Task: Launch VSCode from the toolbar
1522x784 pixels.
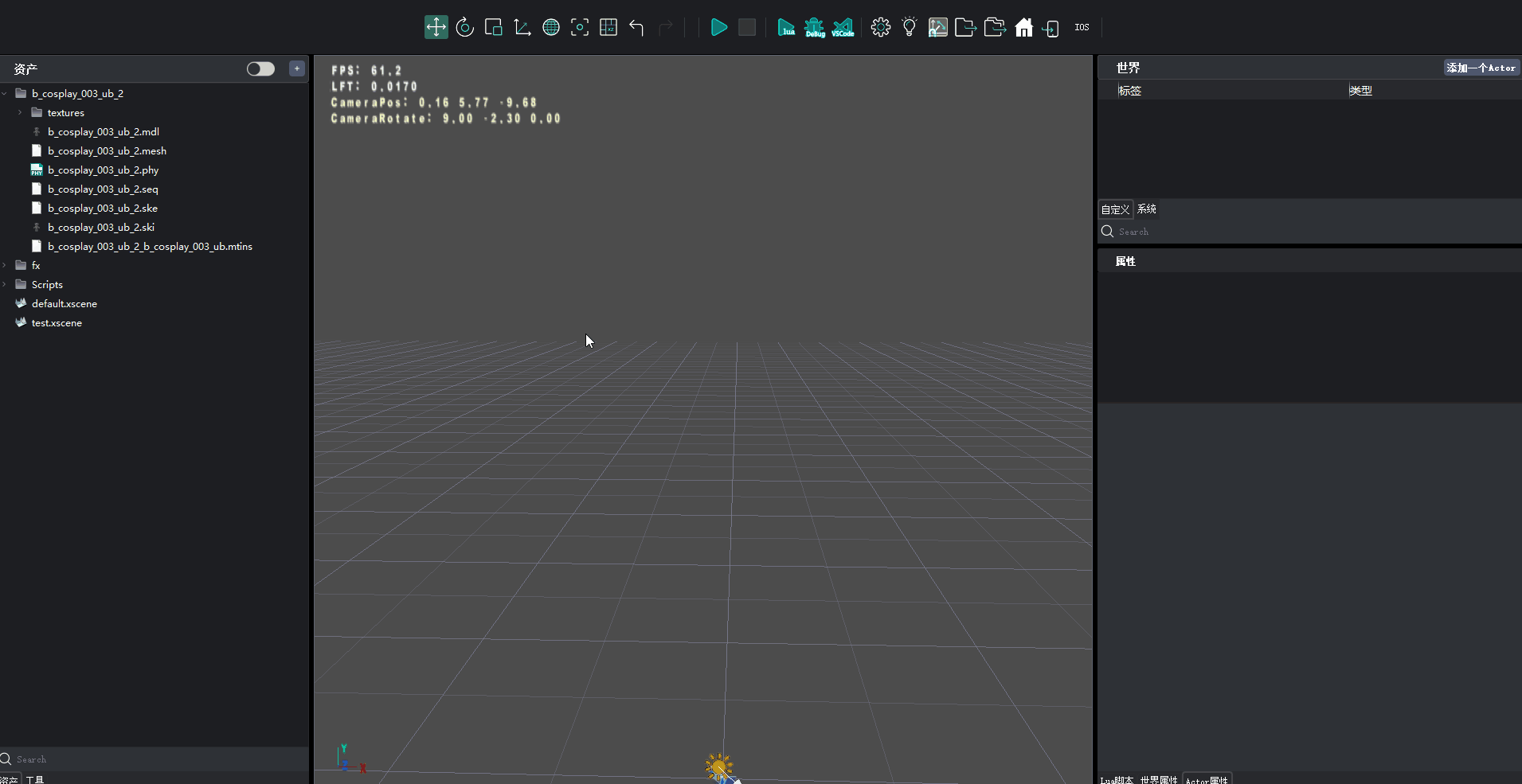Action: (x=843, y=27)
